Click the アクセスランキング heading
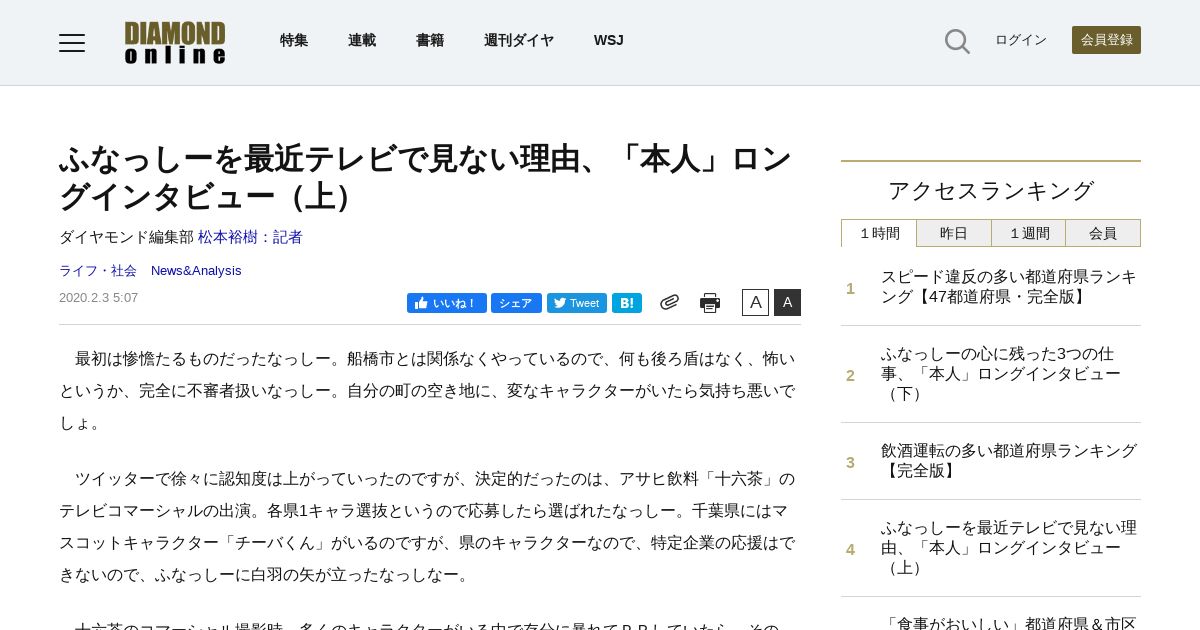 point(991,191)
